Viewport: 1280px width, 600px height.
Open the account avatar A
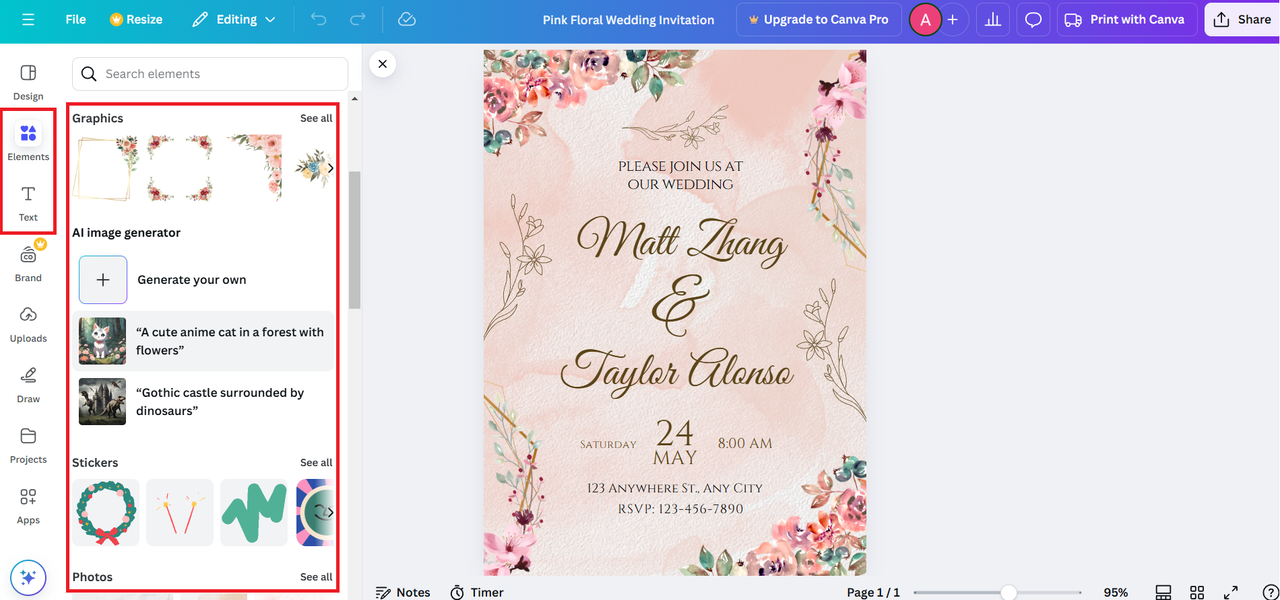click(x=925, y=19)
